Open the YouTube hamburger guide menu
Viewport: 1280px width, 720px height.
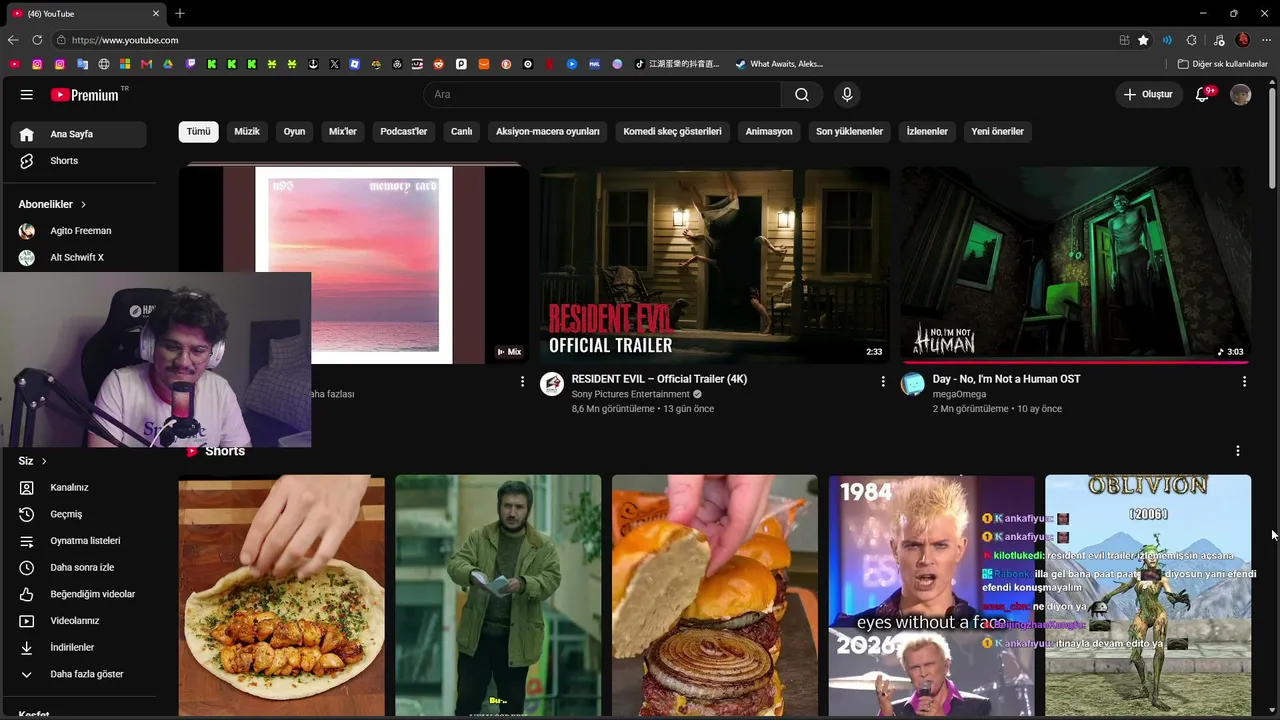[26, 95]
